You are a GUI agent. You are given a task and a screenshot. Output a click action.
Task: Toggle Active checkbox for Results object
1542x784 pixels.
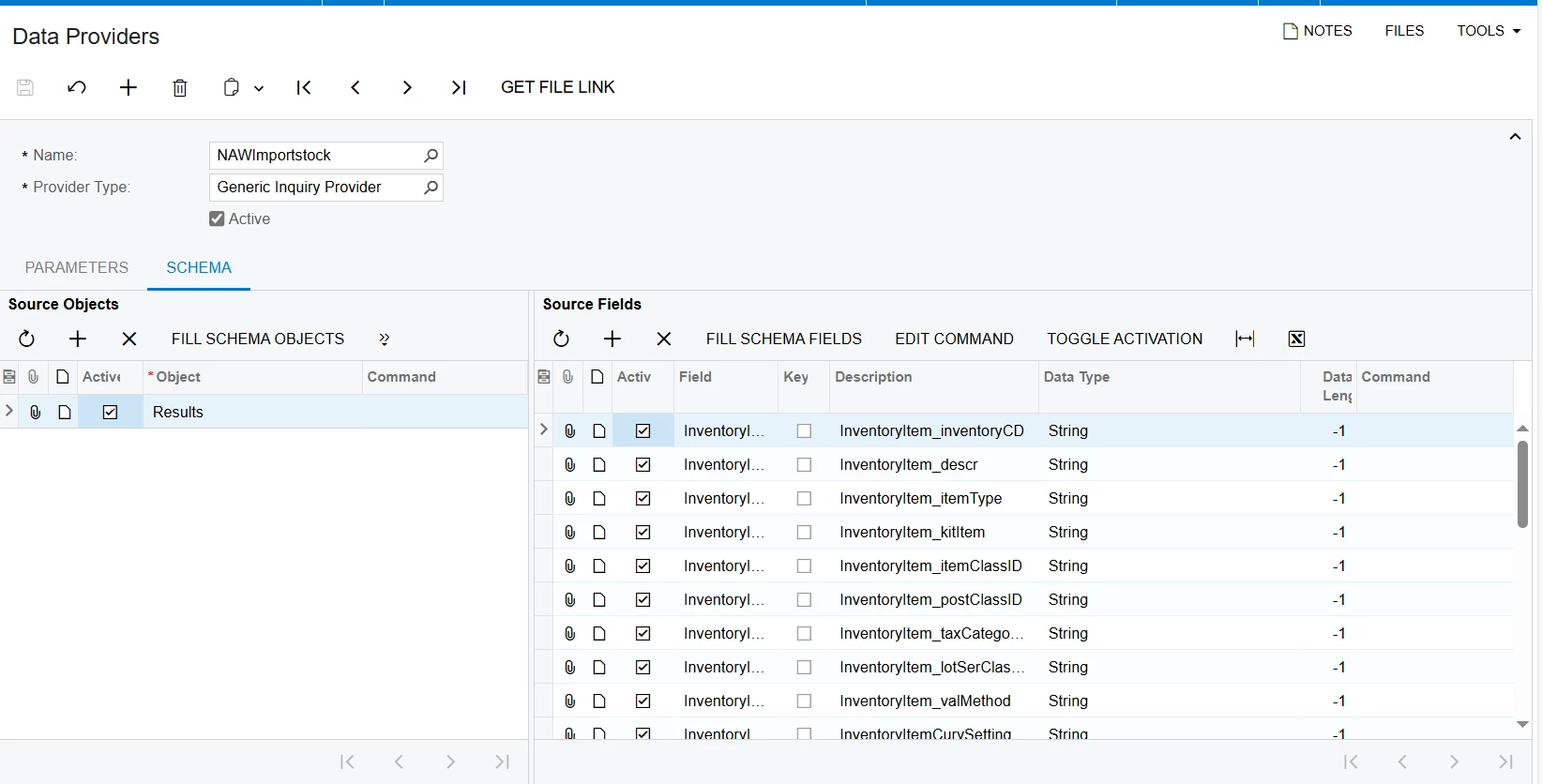coord(110,412)
